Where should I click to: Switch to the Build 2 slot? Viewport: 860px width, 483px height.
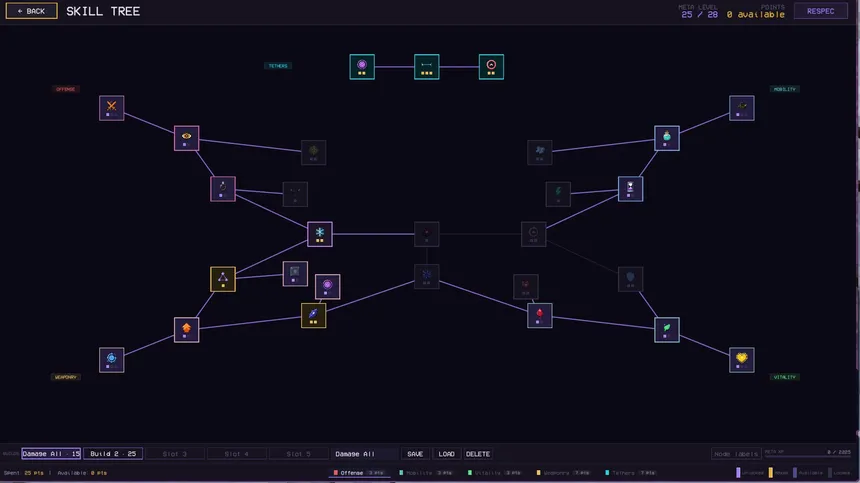(113, 454)
